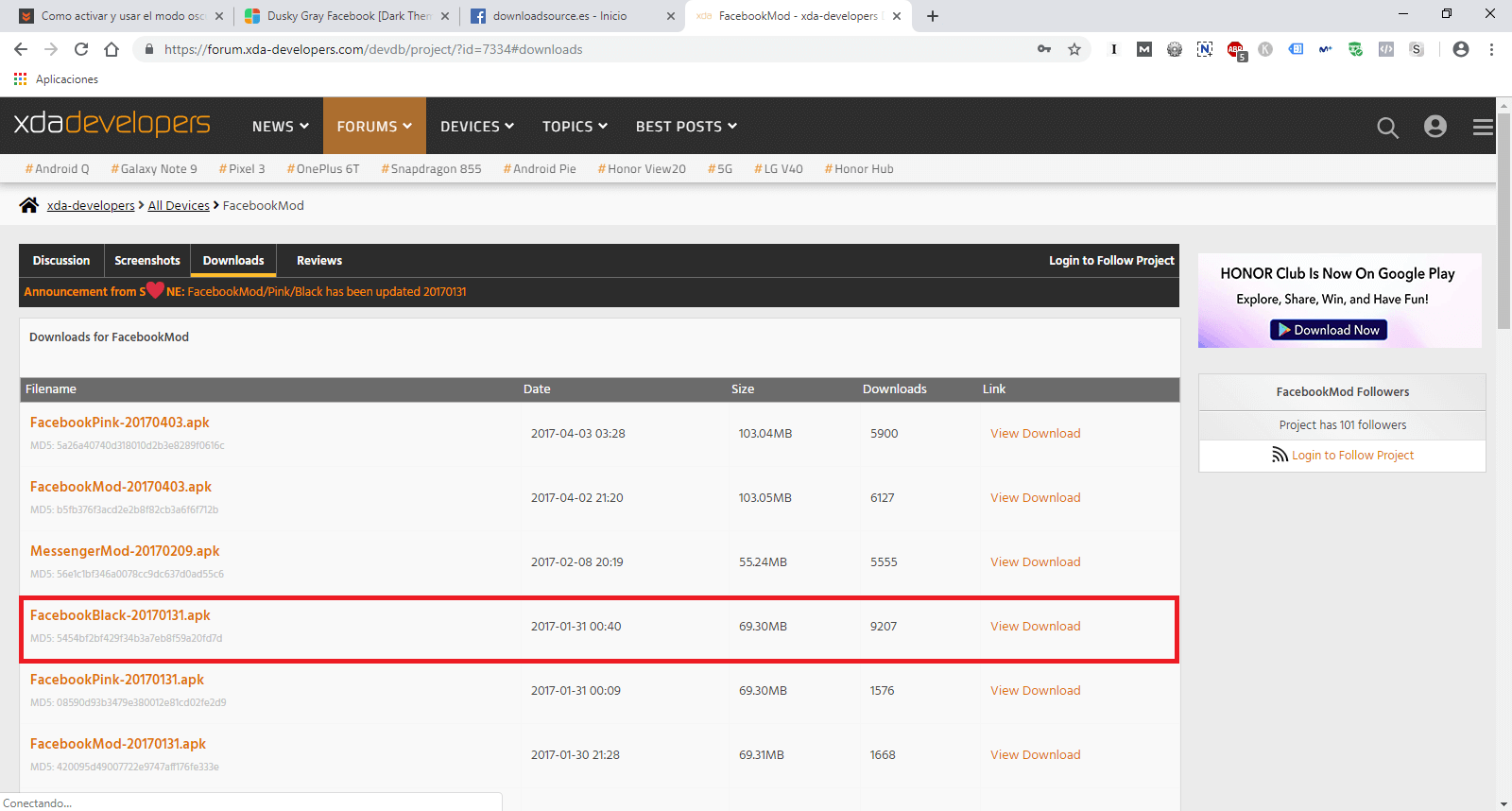Open FacebookPink-20170131.apk filename link
1512x811 pixels.
tap(117, 680)
